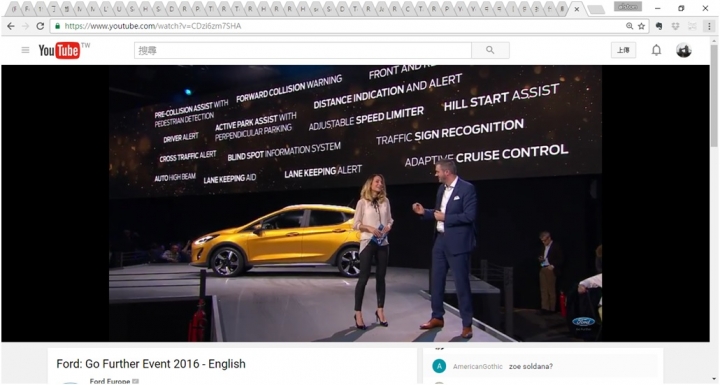This screenshot has height=385, width=720.
Task: Open the YouTube hamburger guide menu
Action: point(25,50)
